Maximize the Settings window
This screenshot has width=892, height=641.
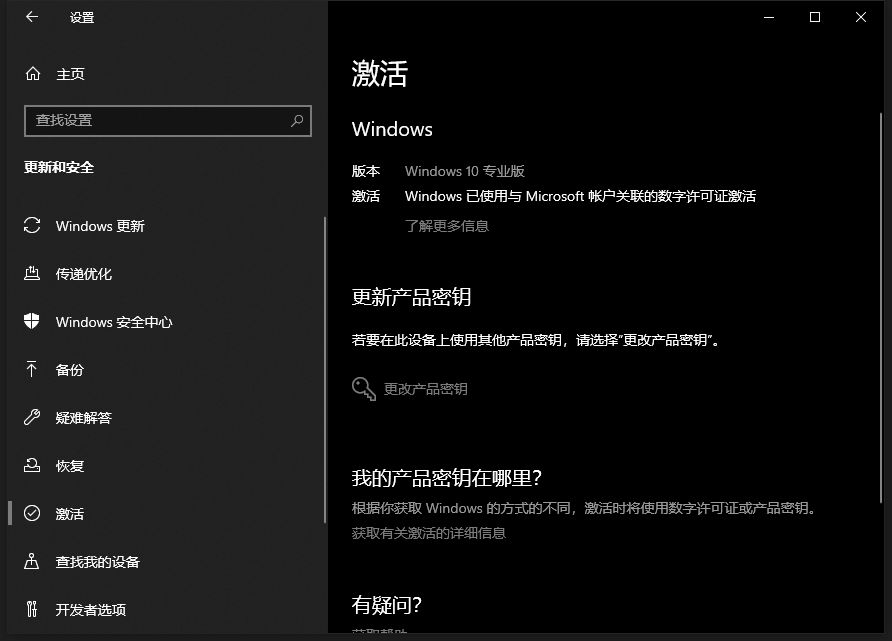pyautogui.click(x=815, y=18)
